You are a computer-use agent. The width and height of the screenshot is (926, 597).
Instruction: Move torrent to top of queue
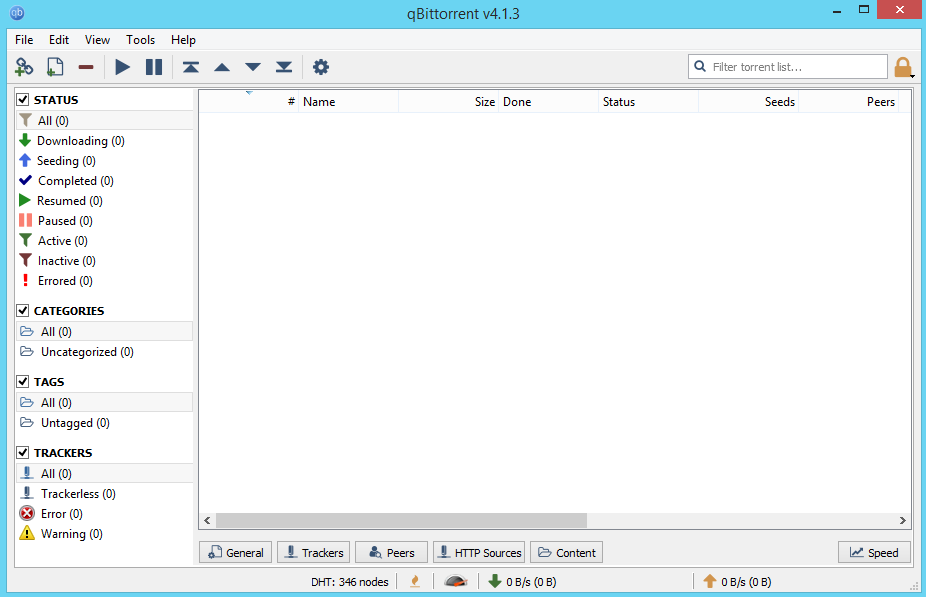point(191,67)
